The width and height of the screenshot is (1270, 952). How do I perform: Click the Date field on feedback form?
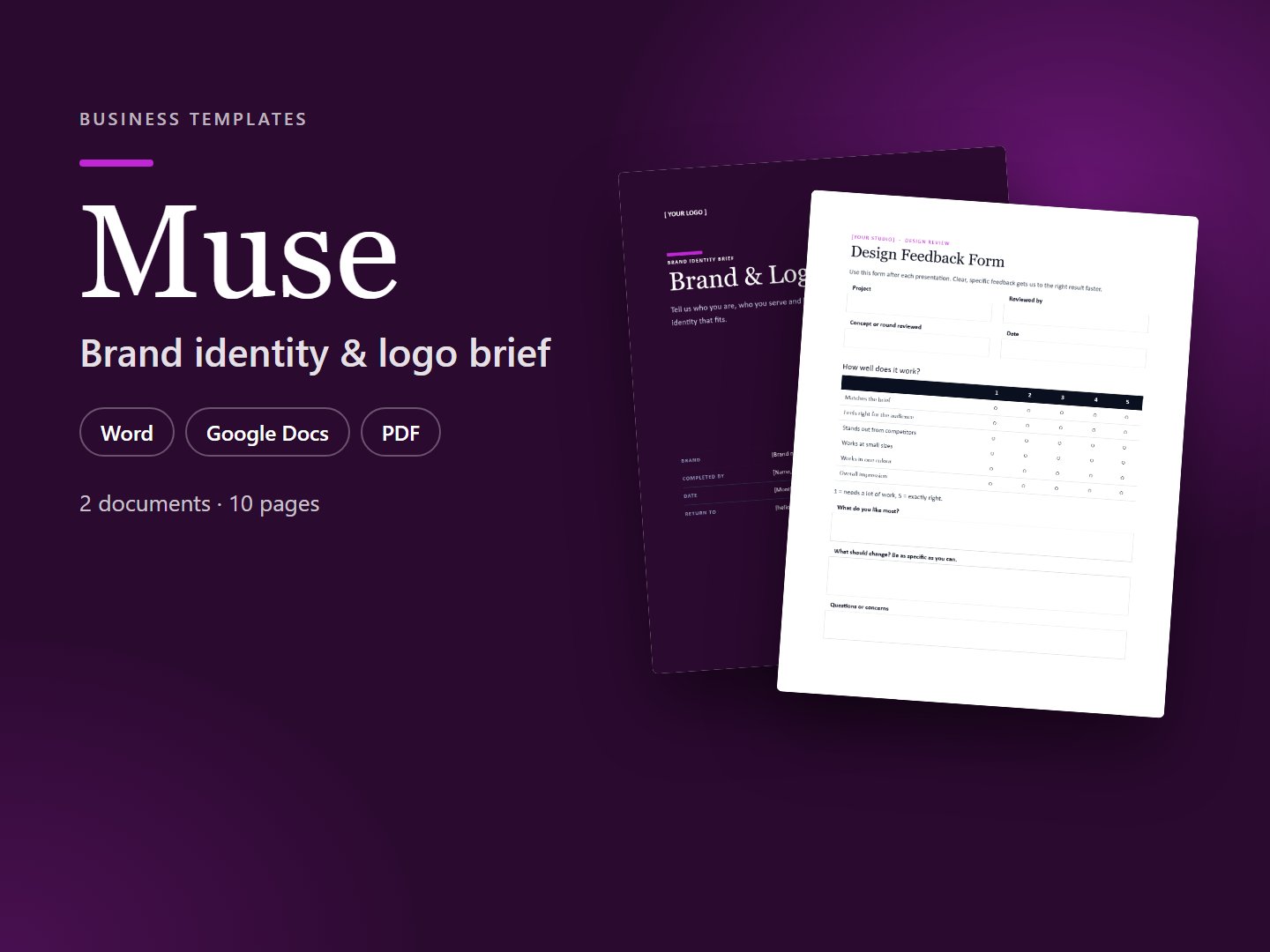pos(1072,354)
